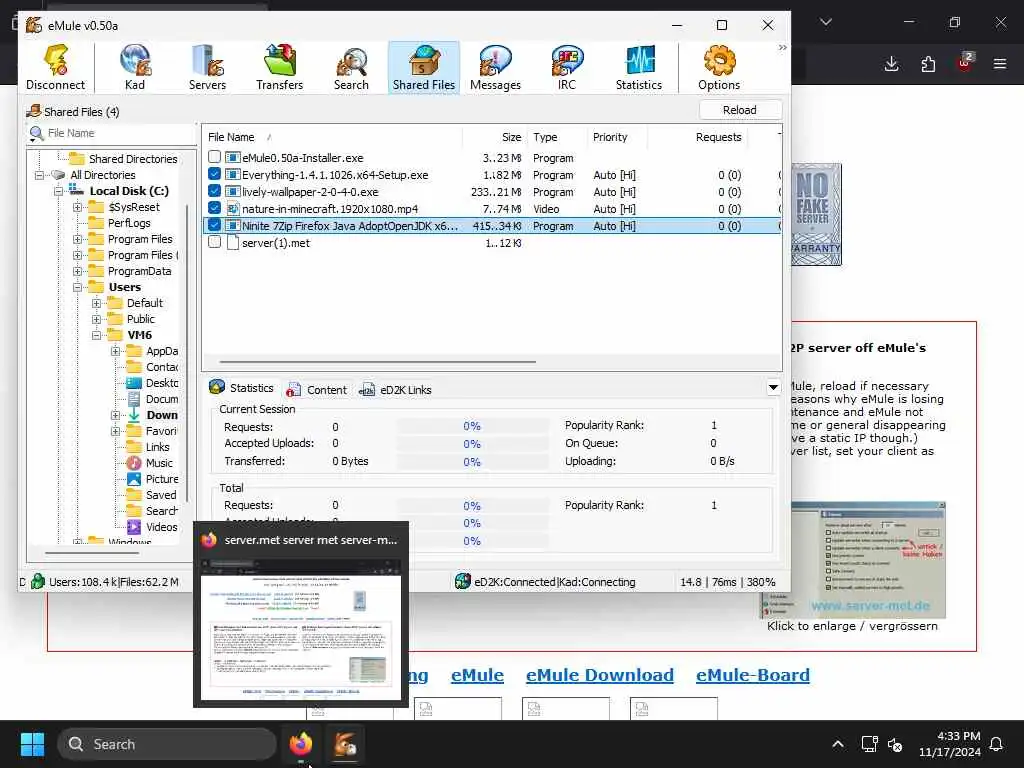The width and height of the screenshot is (1024, 768).
Task: Uncheck Everything-1.4.1.1026.x64-Setup.exe checkbox
Action: pos(214,174)
